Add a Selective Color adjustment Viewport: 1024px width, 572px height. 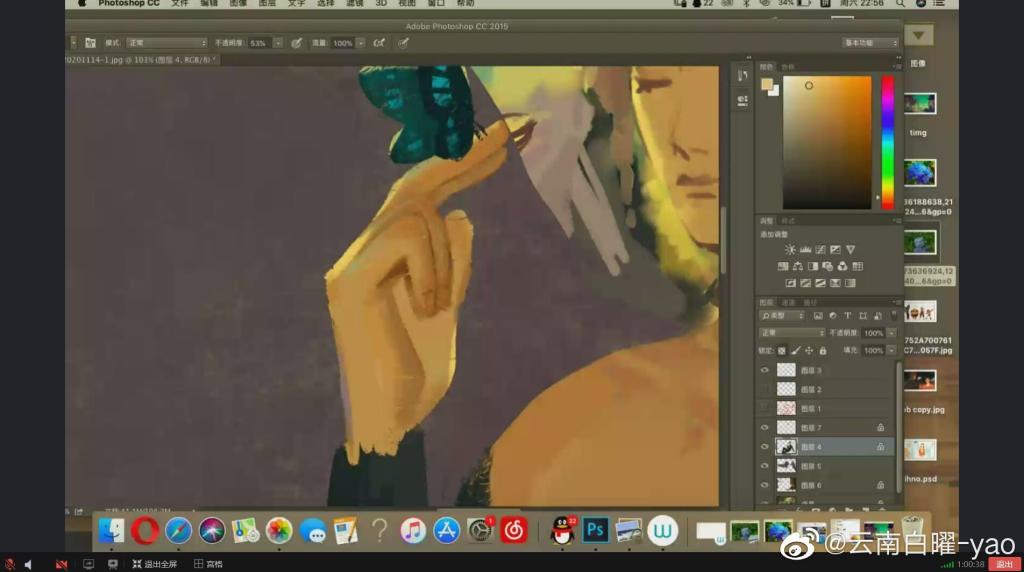(835, 283)
